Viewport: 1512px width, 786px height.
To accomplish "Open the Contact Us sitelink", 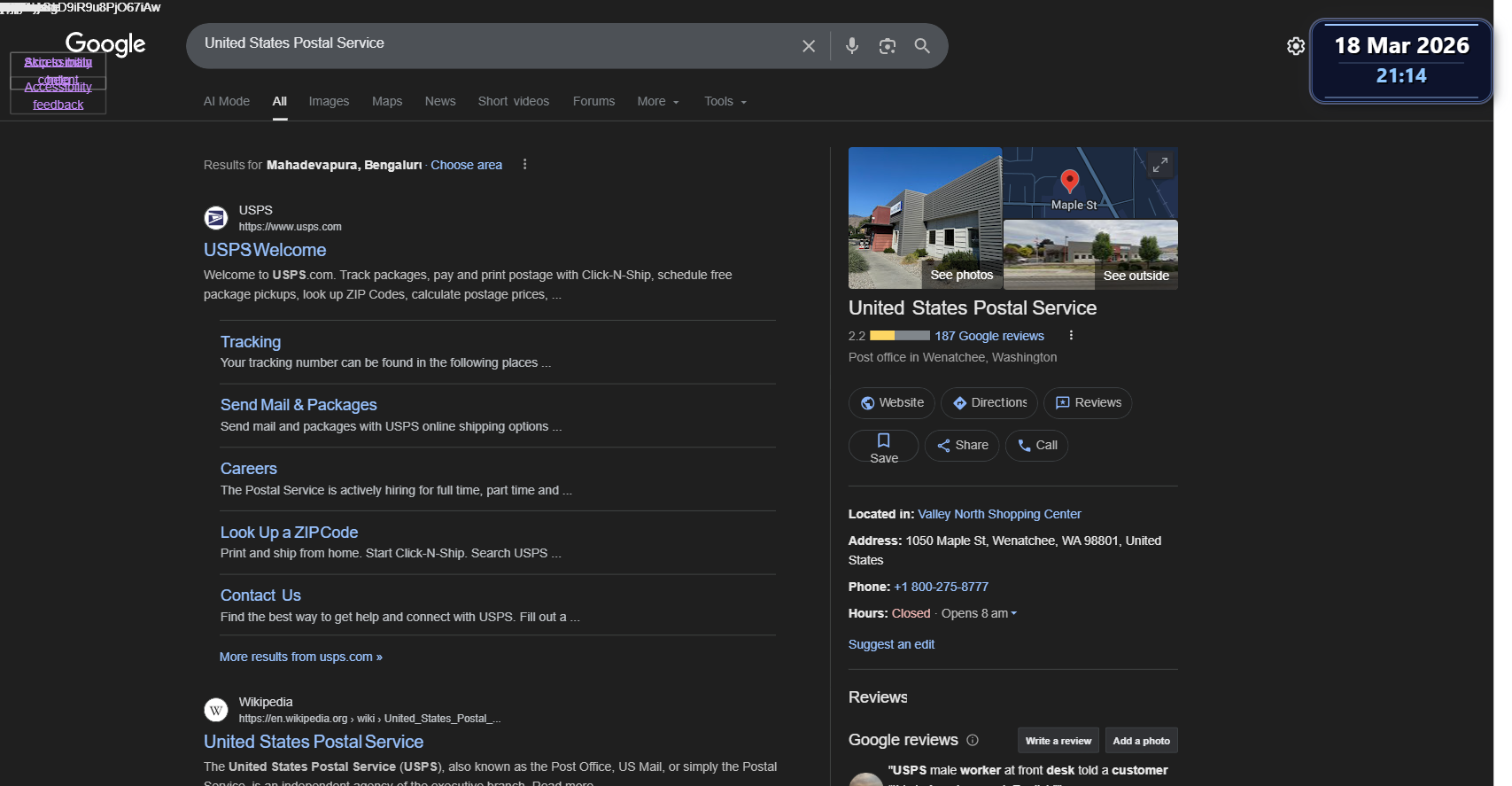I will tap(260, 595).
